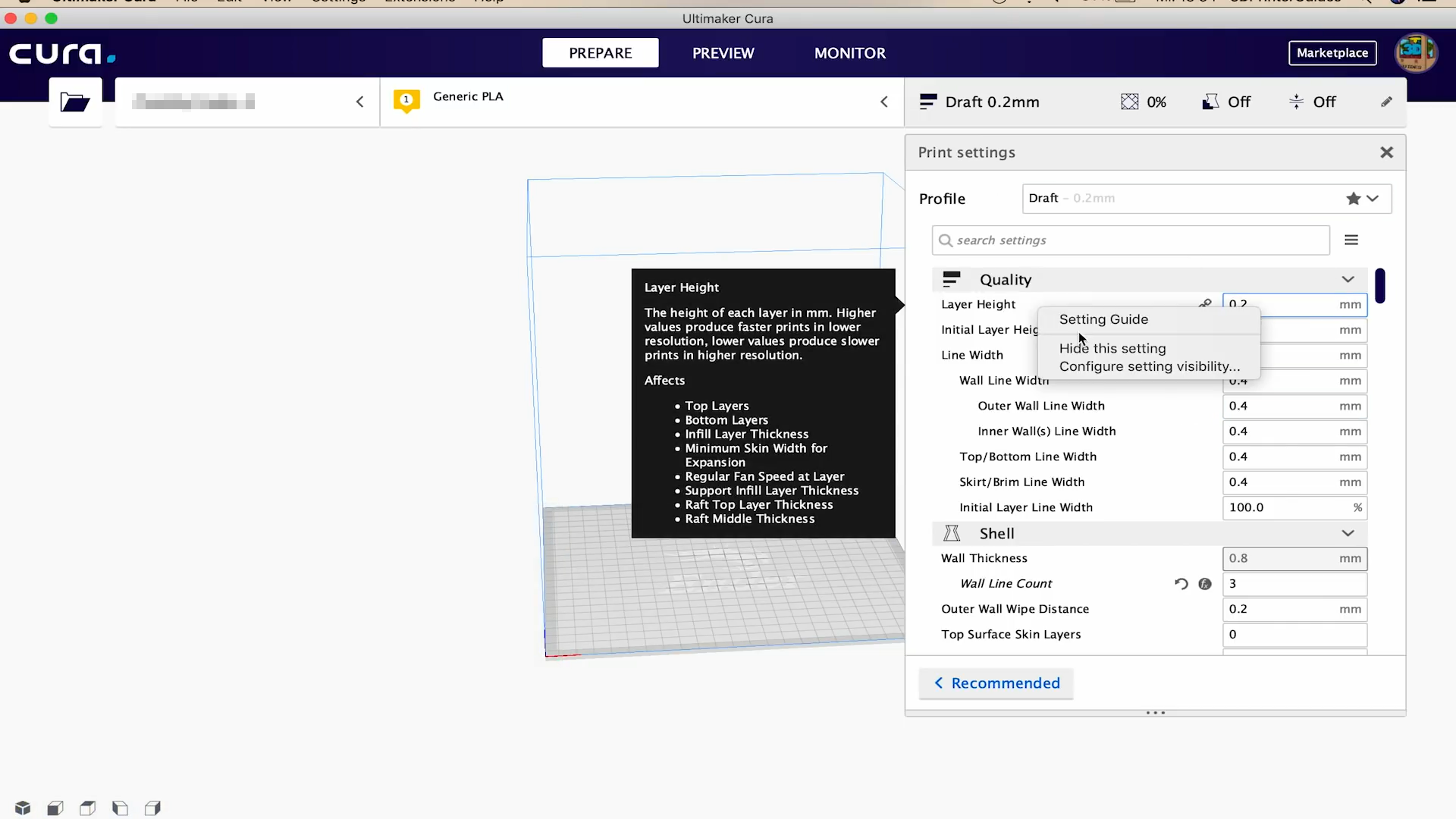Click the search settings field
The image size is (1456, 819).
[1131, 240]
